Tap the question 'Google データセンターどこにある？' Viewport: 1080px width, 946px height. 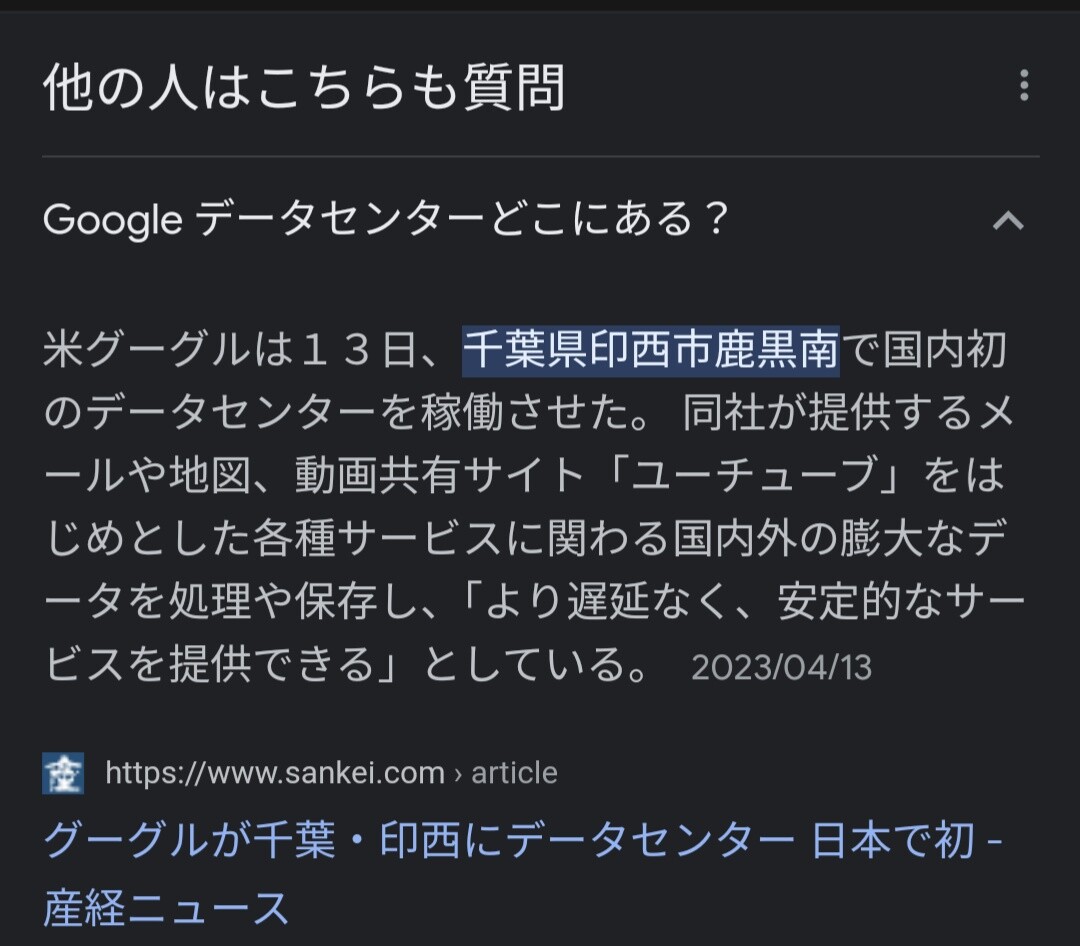387,220
